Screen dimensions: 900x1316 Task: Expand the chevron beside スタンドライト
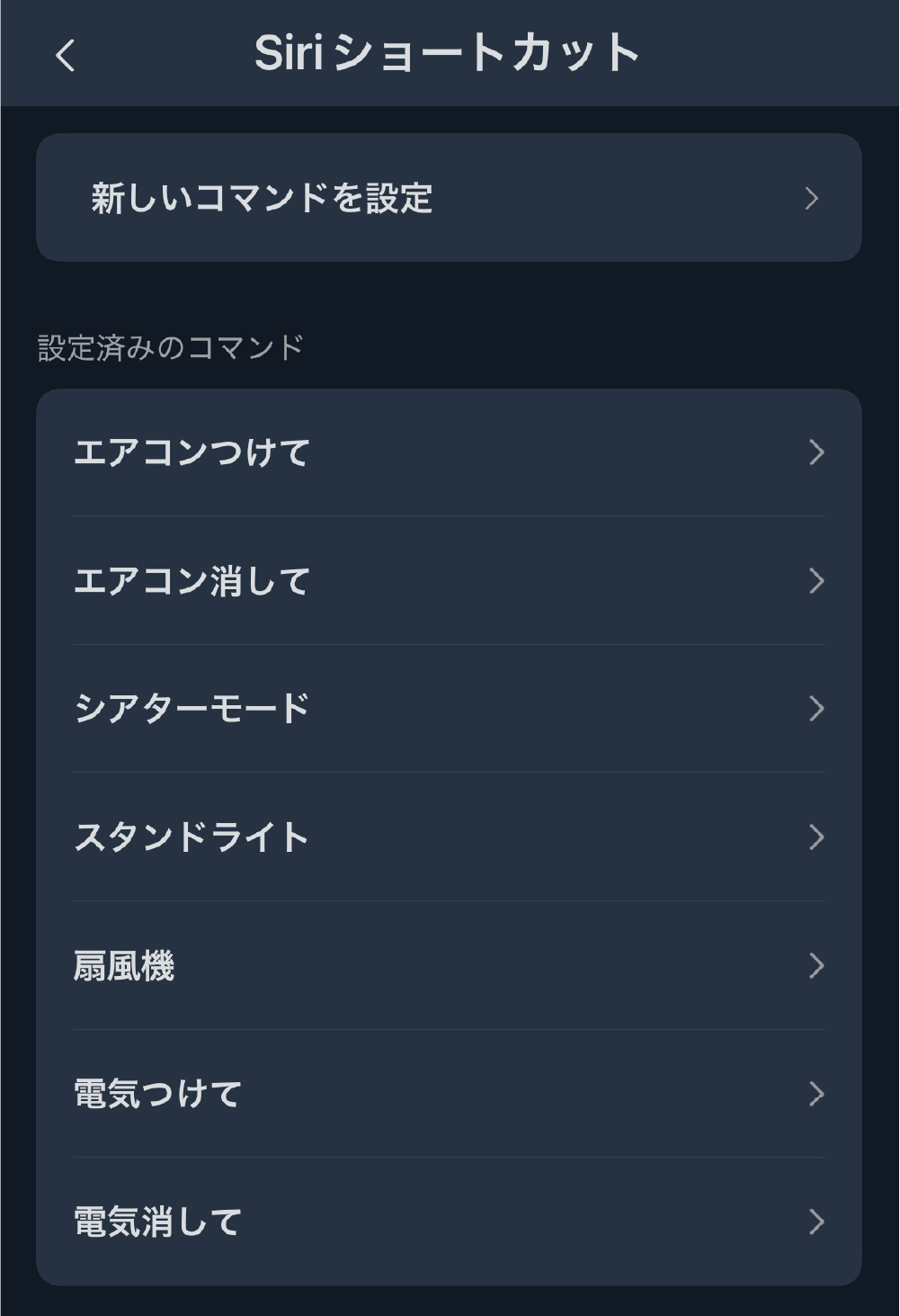[818, 838]
